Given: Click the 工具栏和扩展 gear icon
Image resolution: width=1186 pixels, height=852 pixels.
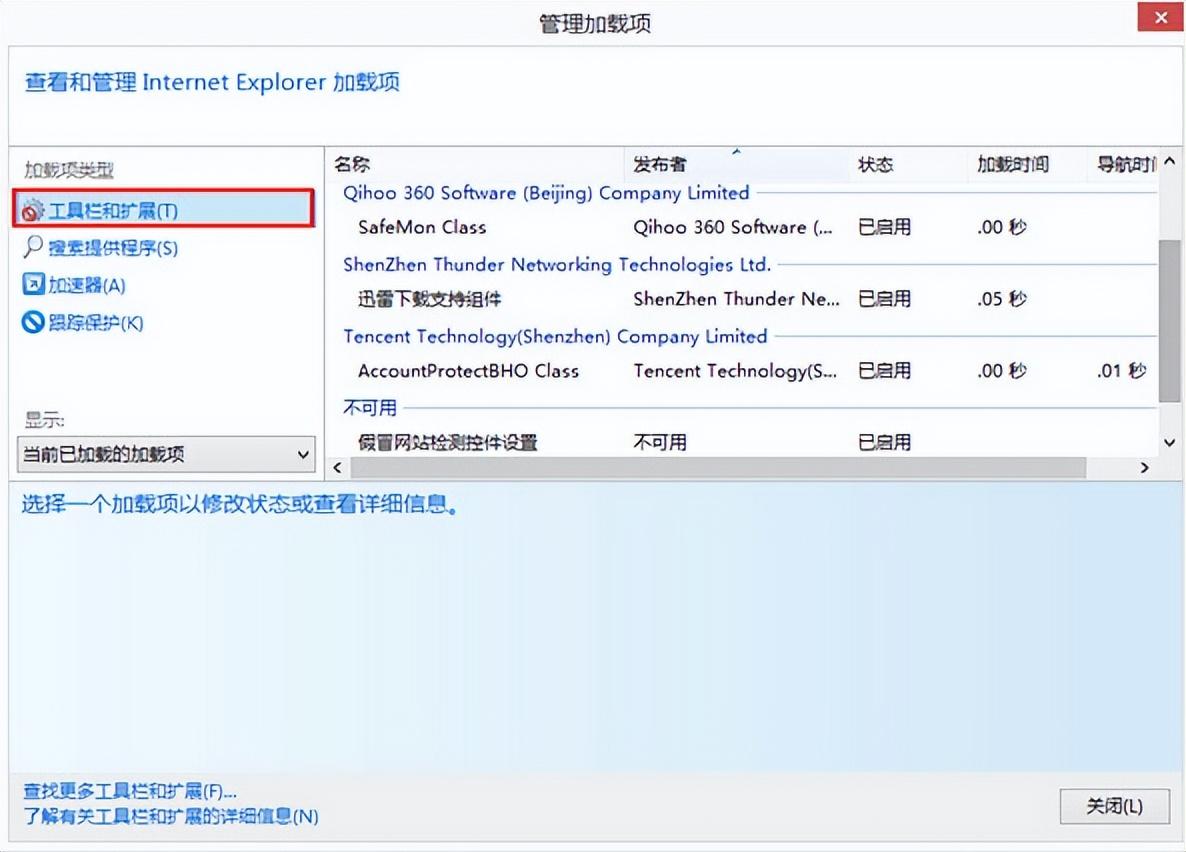Looking at the screenshot, I should [34, 211].
